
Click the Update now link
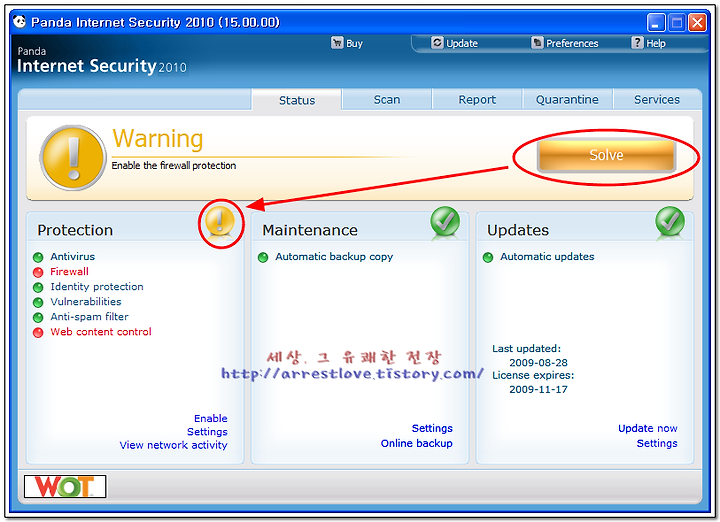pos(647,428)
